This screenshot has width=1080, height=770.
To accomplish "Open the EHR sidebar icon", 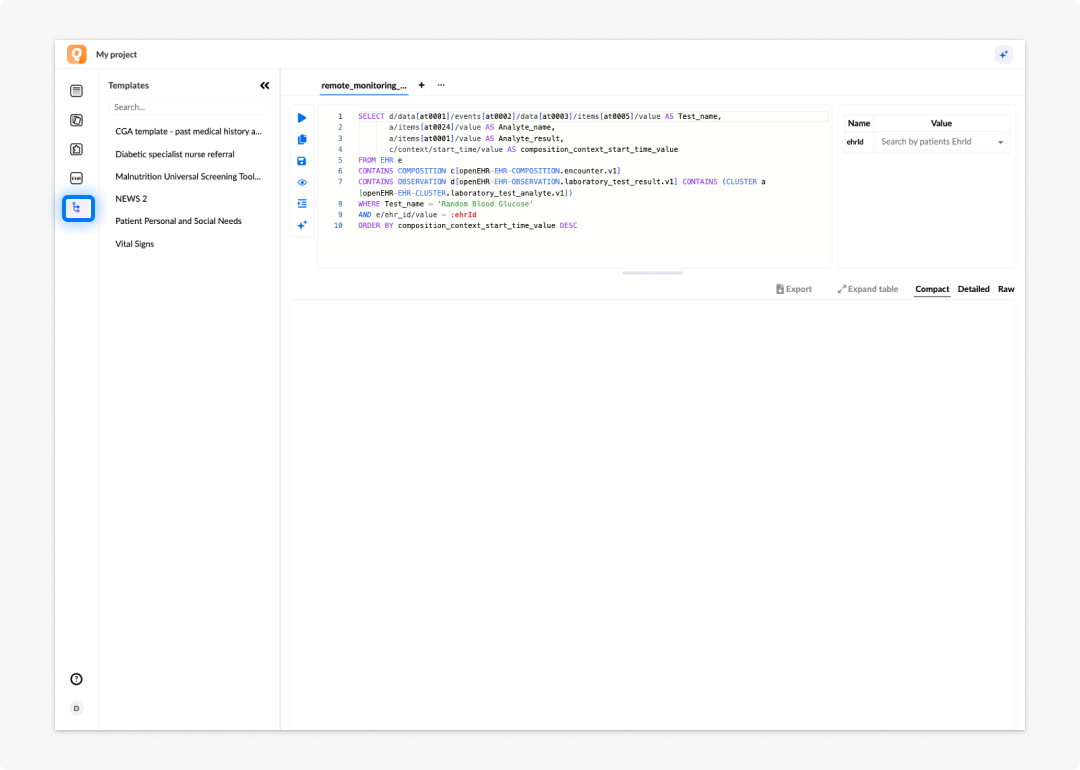I will [x=76, y=178].
